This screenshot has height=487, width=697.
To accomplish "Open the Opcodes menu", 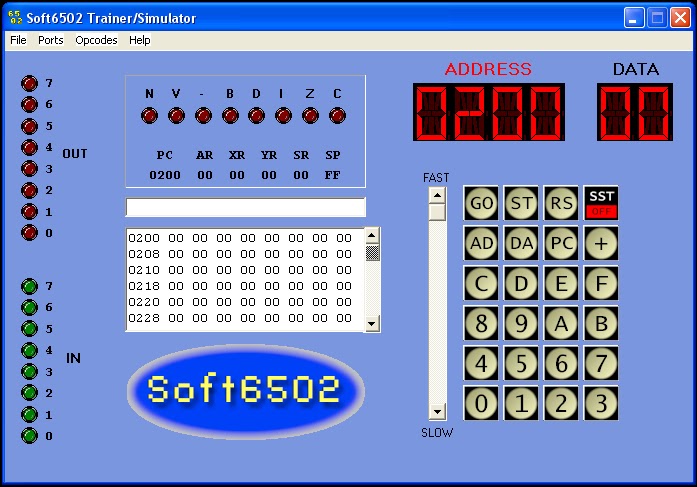I will pyautogui.click(x=96, y=40).
